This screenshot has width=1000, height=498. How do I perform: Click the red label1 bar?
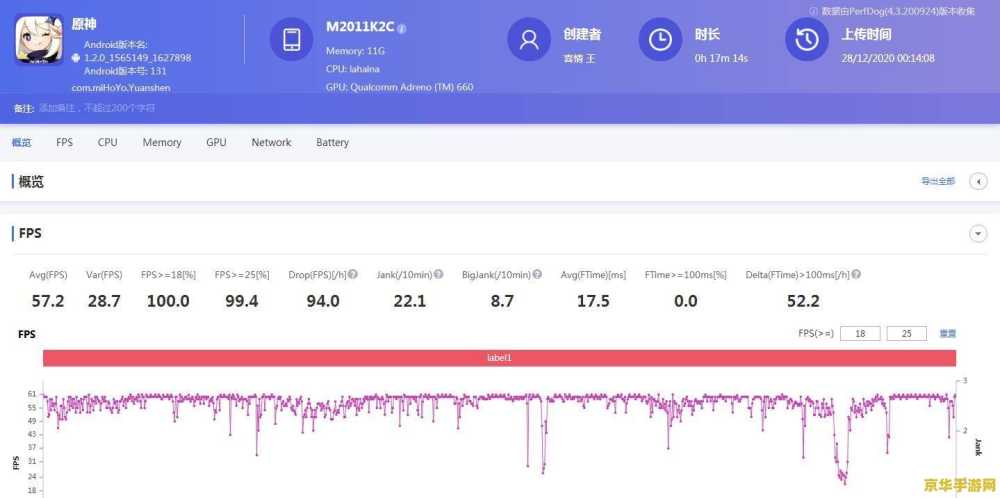click(x=499, y=357)
